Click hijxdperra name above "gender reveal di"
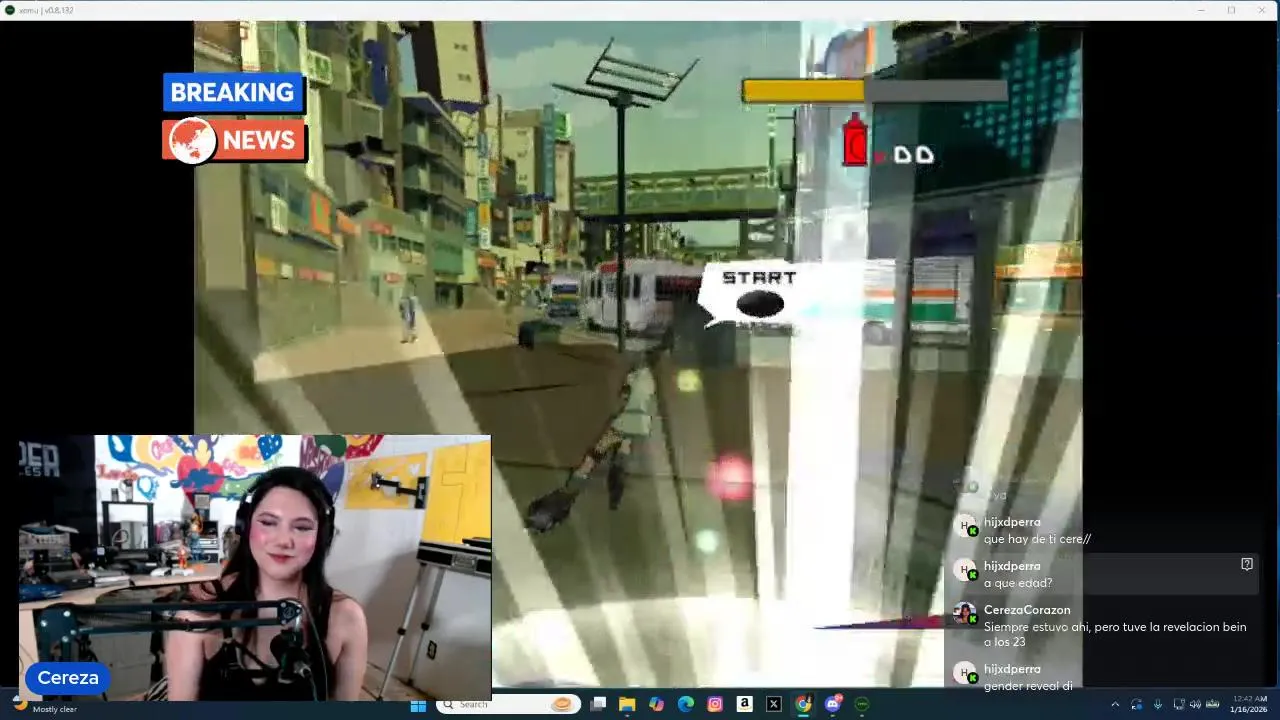This screenshot has width=1280, height=720. tap(1012, 669)
